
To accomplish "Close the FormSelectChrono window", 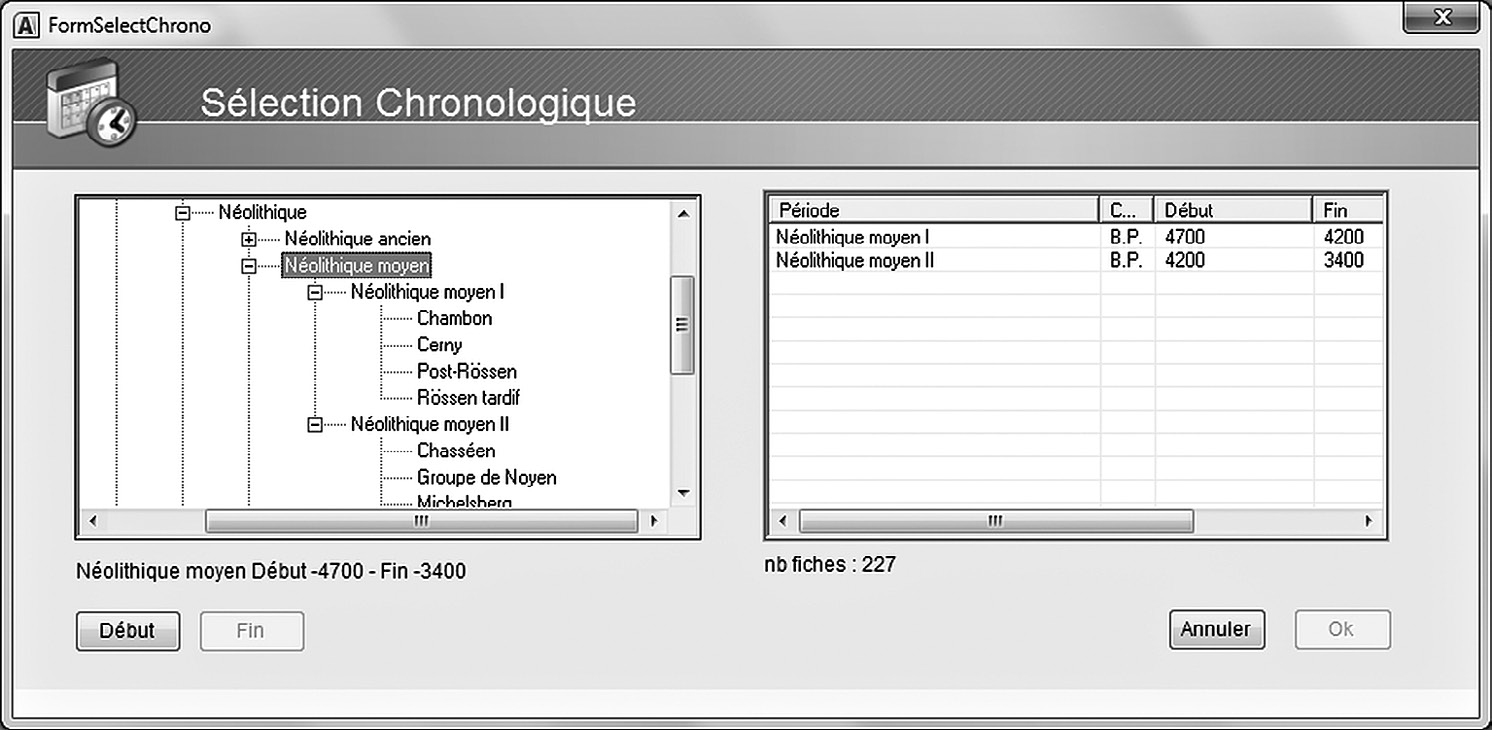I will (x=1441, y=17).
